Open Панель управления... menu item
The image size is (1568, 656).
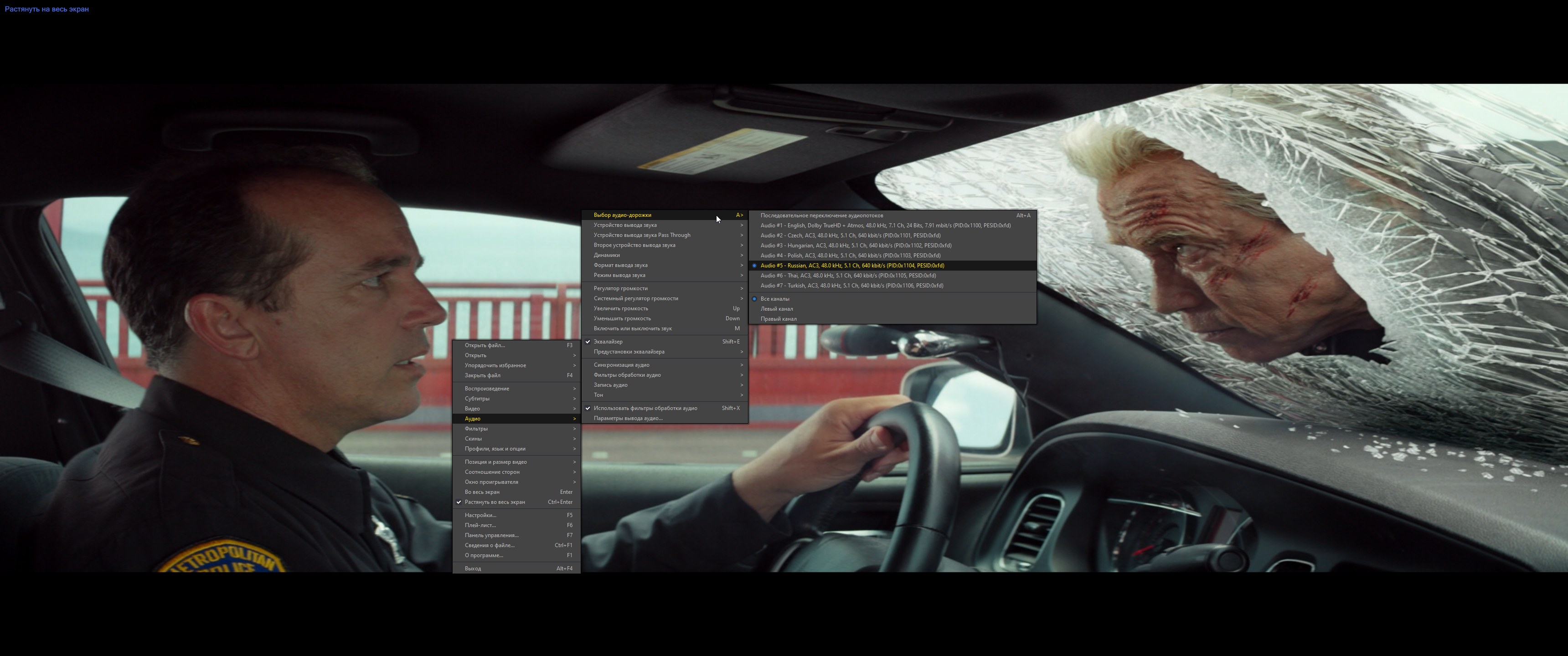point(516,536)
